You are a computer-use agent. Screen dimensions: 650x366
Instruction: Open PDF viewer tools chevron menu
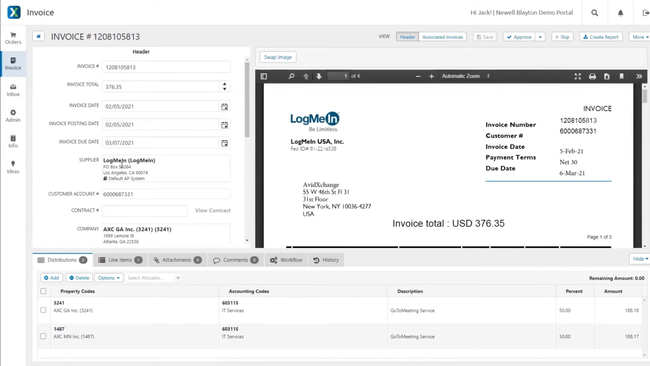[x=639, y=76]
